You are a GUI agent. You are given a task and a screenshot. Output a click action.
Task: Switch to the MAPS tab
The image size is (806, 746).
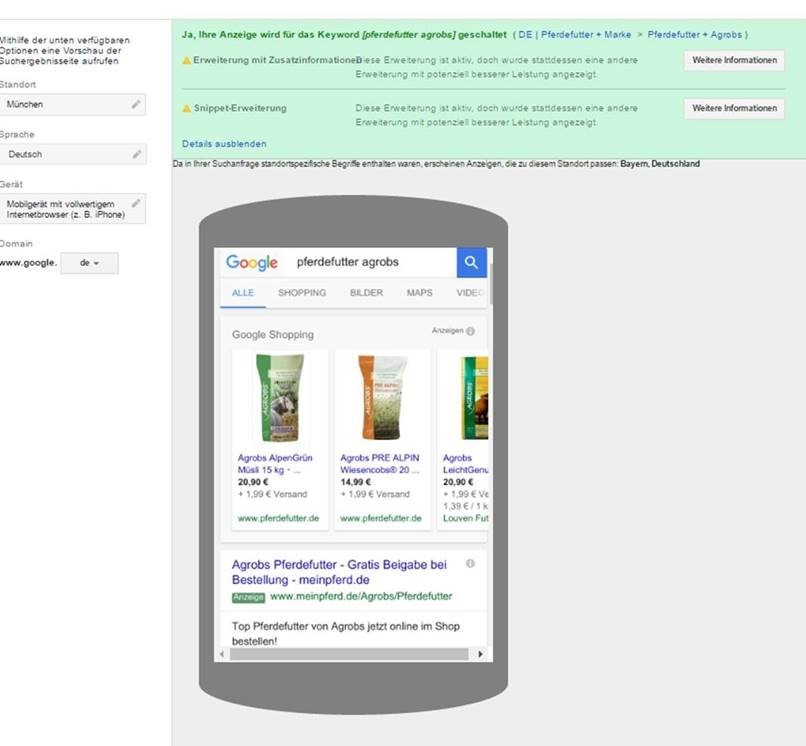pos(419,293)
